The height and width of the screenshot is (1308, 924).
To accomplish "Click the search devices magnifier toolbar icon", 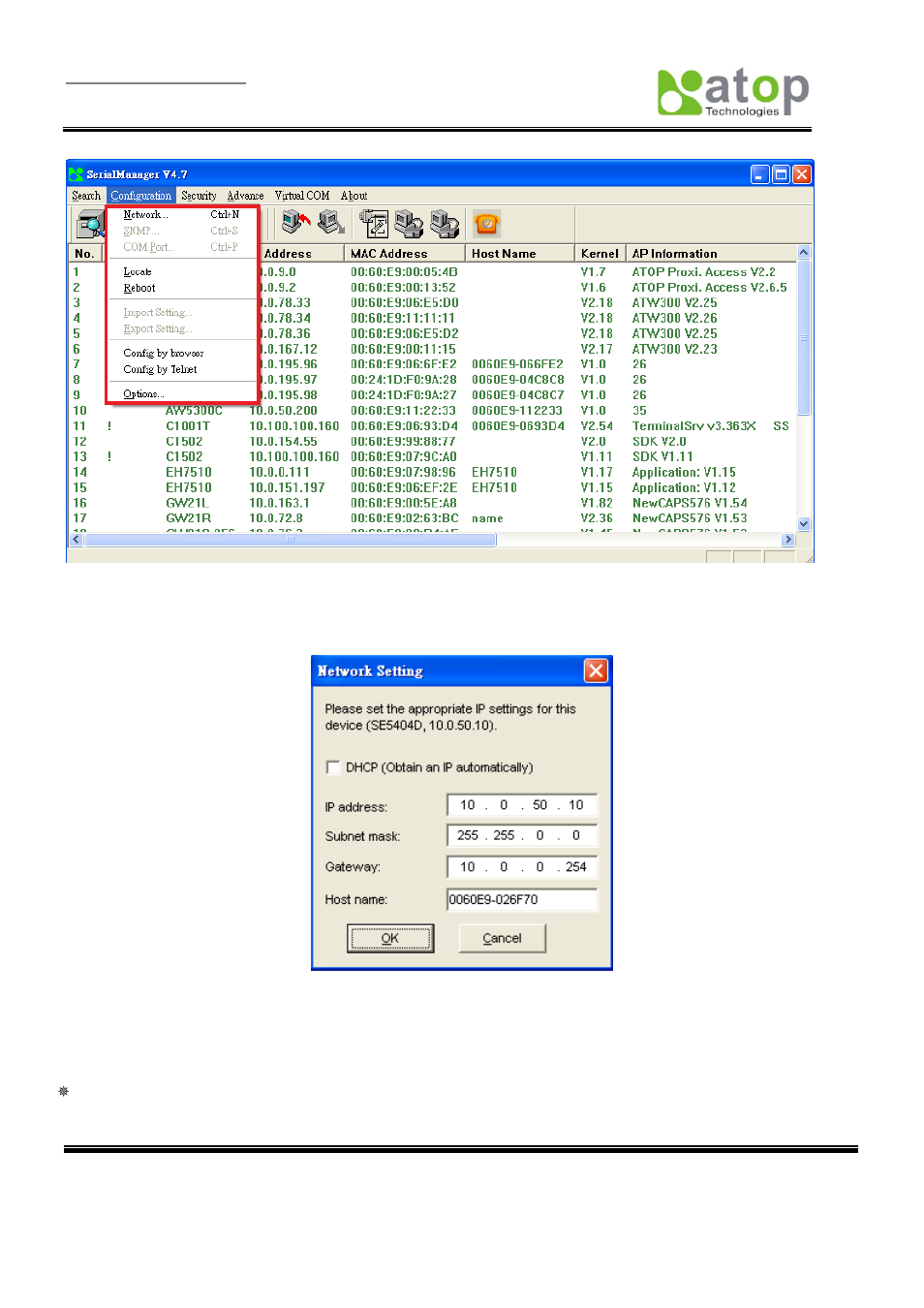I will 90,225.
